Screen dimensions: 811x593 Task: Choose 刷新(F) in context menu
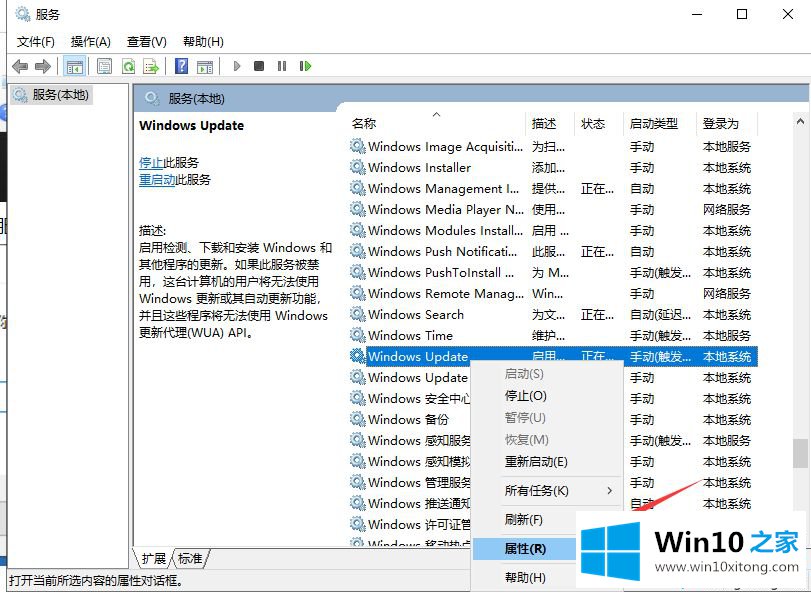tap(523, 519)
